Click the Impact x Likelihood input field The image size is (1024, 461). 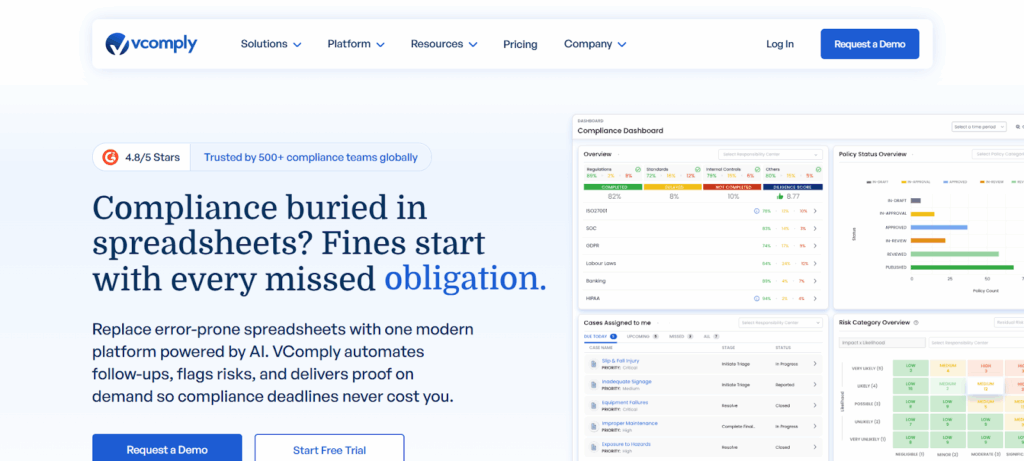(x=880, y=343)
